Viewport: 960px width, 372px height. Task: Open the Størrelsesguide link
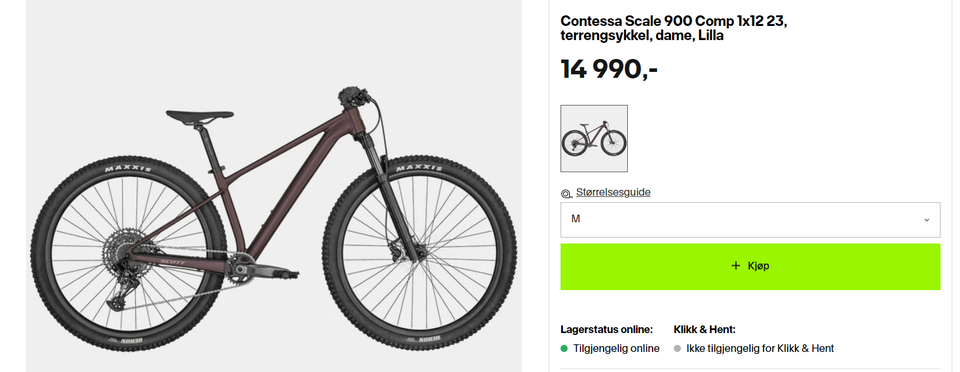tap(613, 192)
